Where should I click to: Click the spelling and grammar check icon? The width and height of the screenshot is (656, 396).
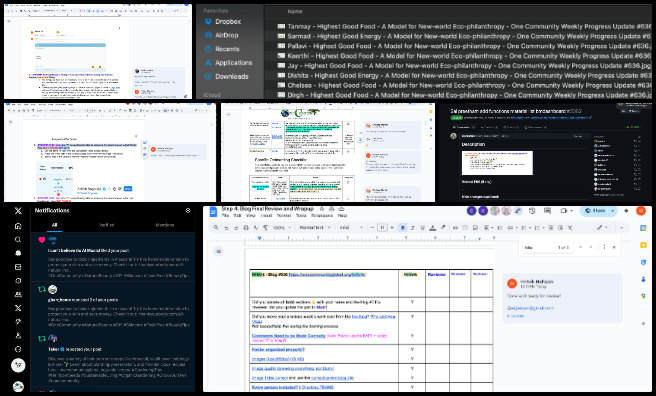pos(256,227)
